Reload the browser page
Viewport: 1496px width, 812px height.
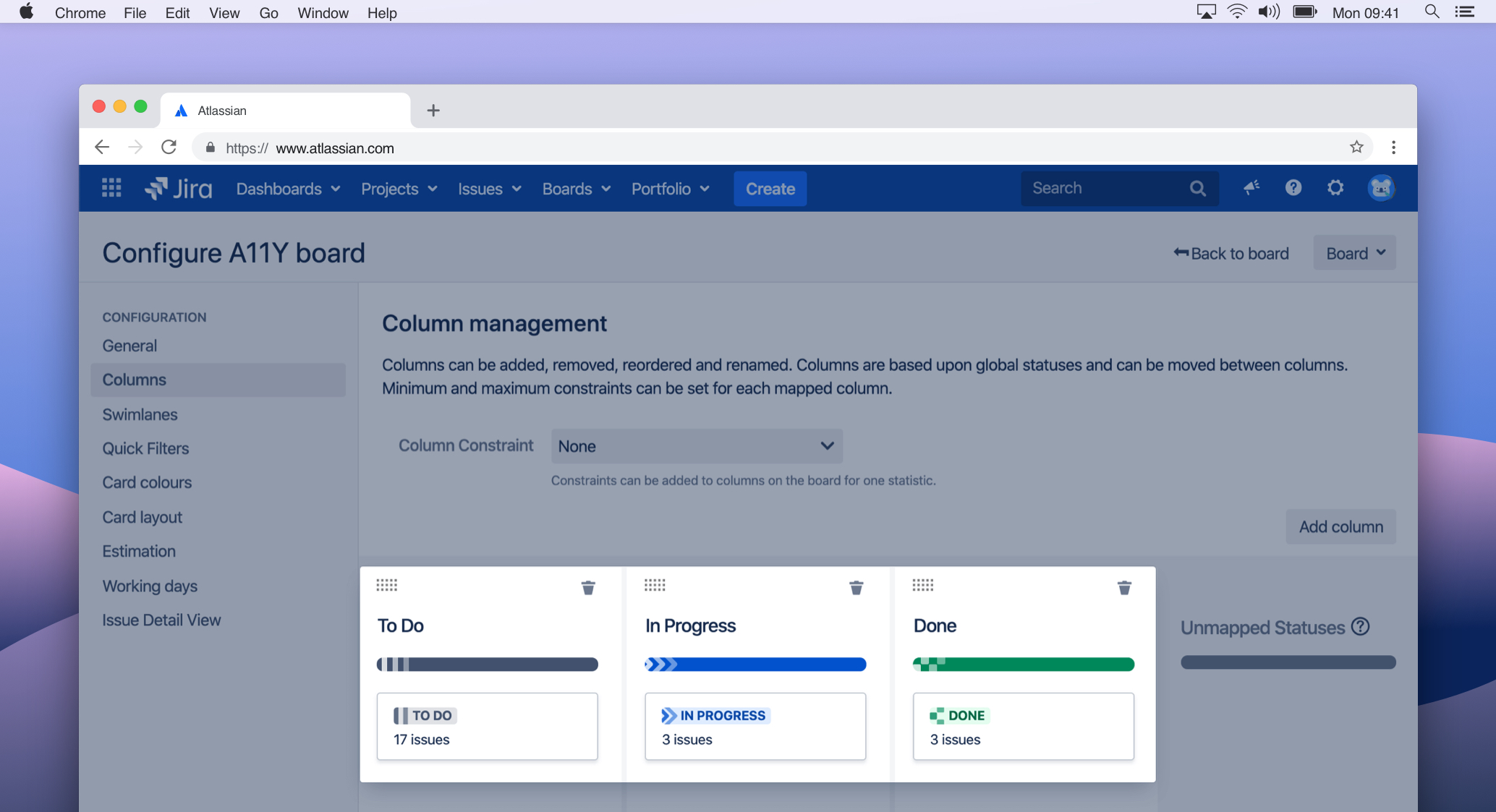[169, 148]
